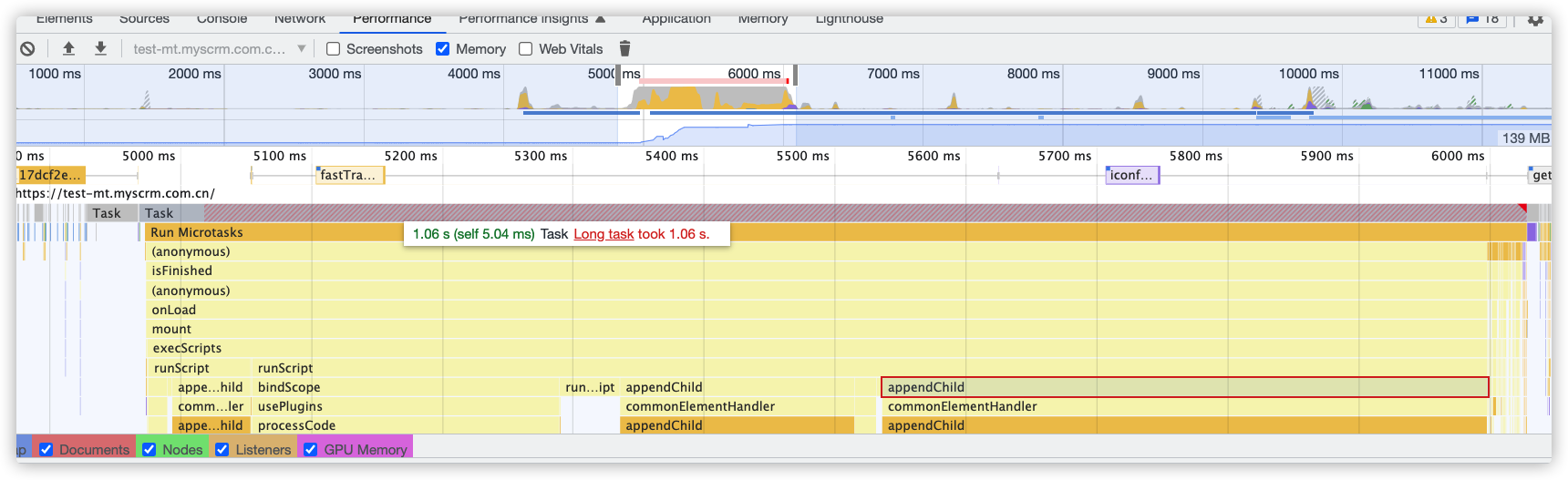Save profile using the download icon

click(x=100, y=49)
